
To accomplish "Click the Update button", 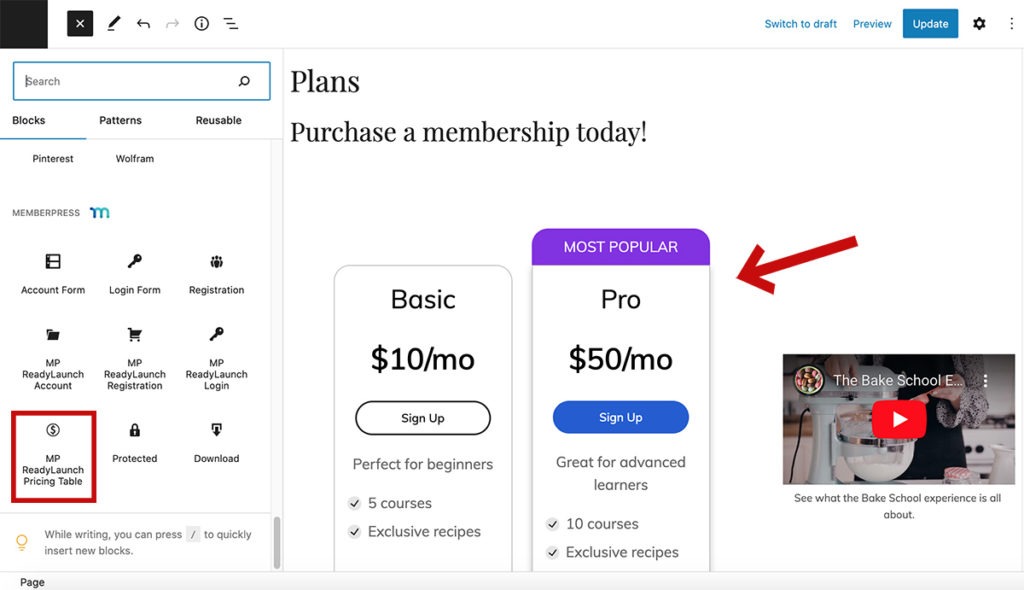I will point(930,23).
